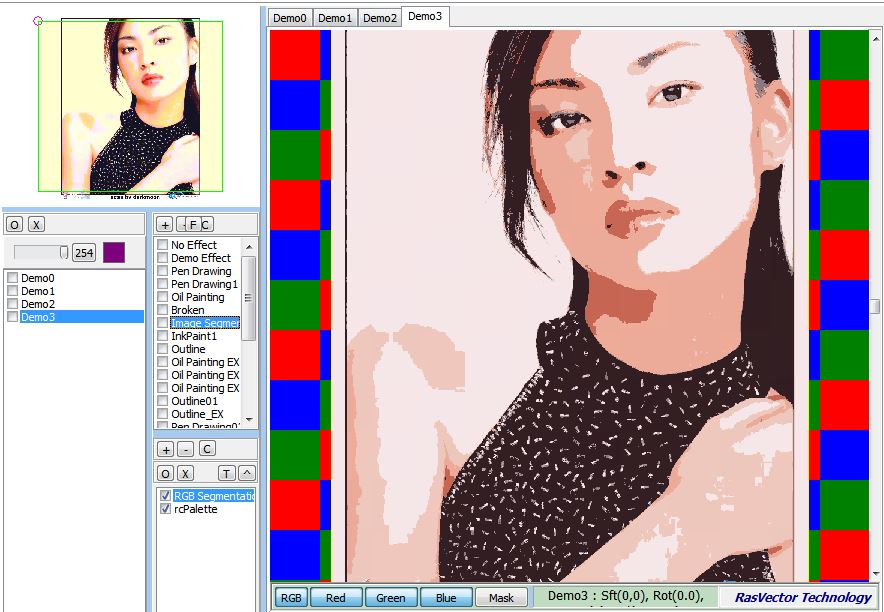
Task: Click the F icon in the effects toolbar
Action: point(192,224)
